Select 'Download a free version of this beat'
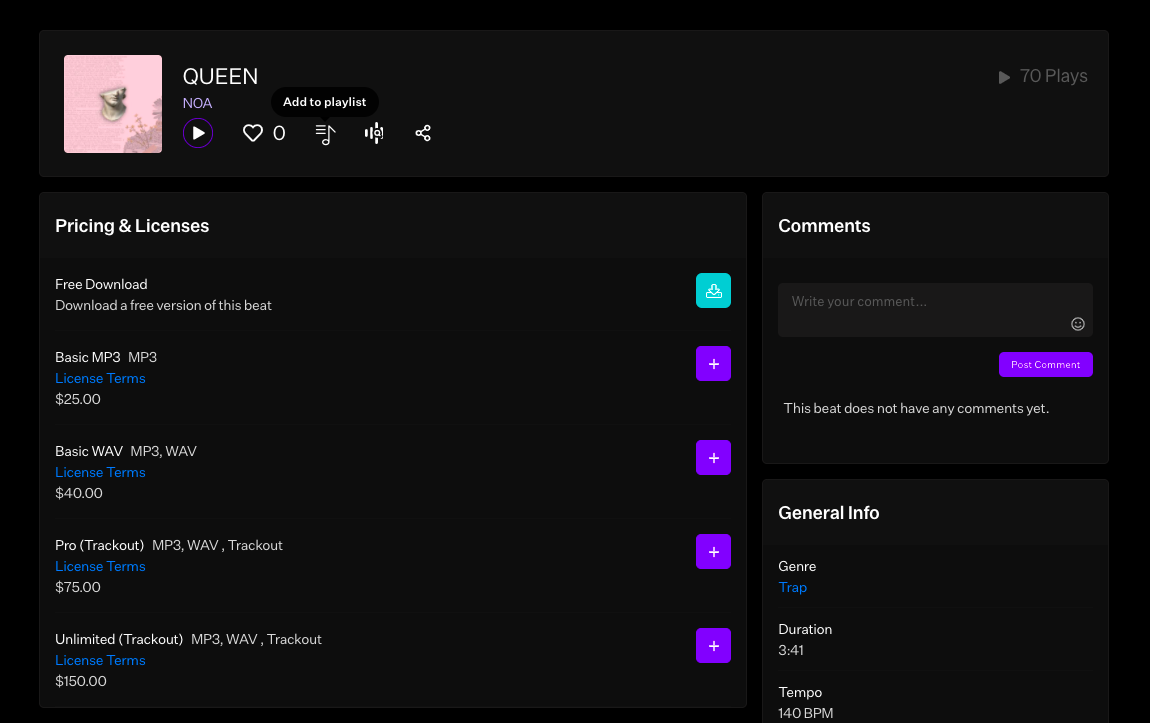1150x723 pixels. (x=164, y=306)
